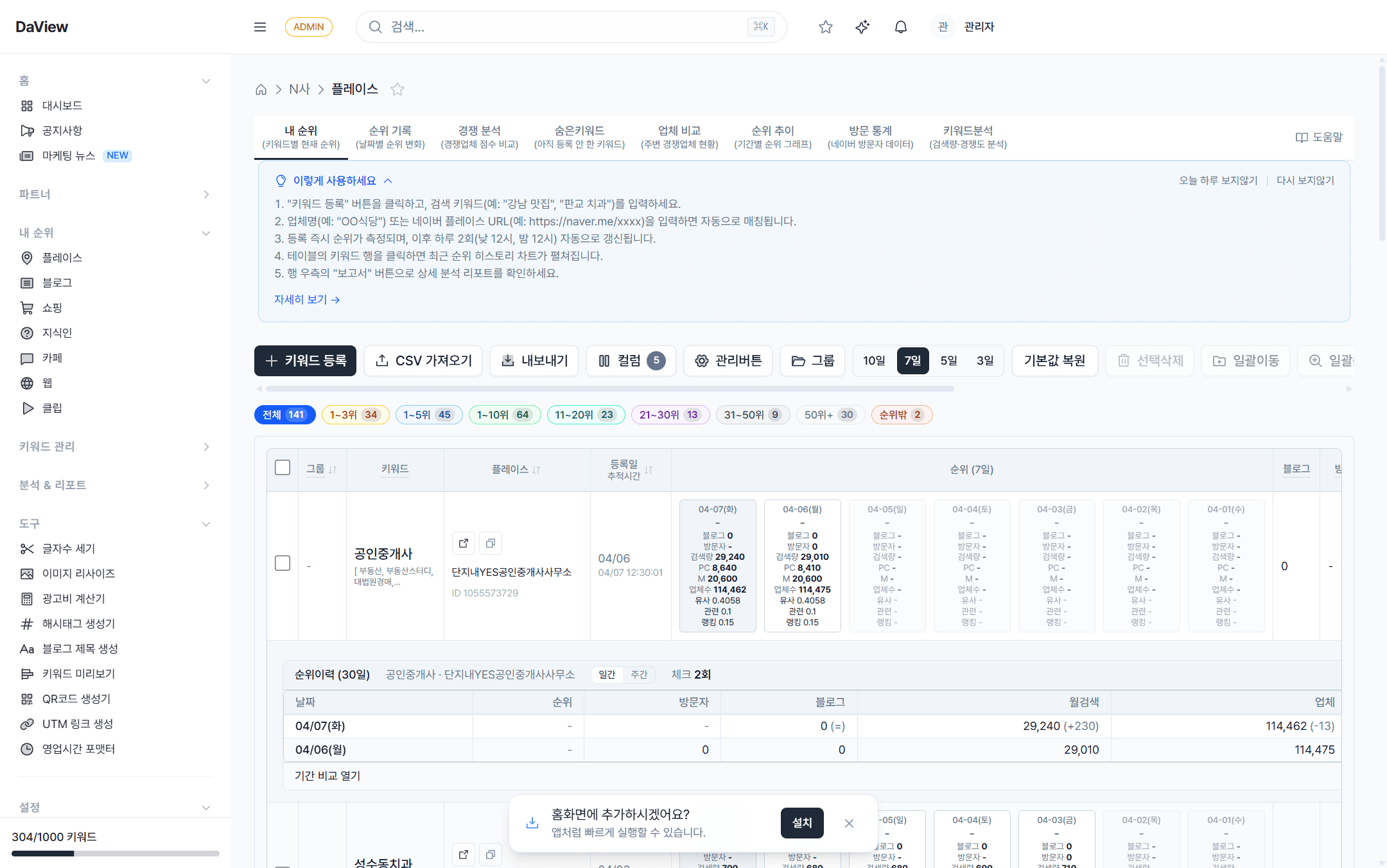Copy the place info using the copy icon
This screenshot has height=868, width=1387.
coord(490,542)
